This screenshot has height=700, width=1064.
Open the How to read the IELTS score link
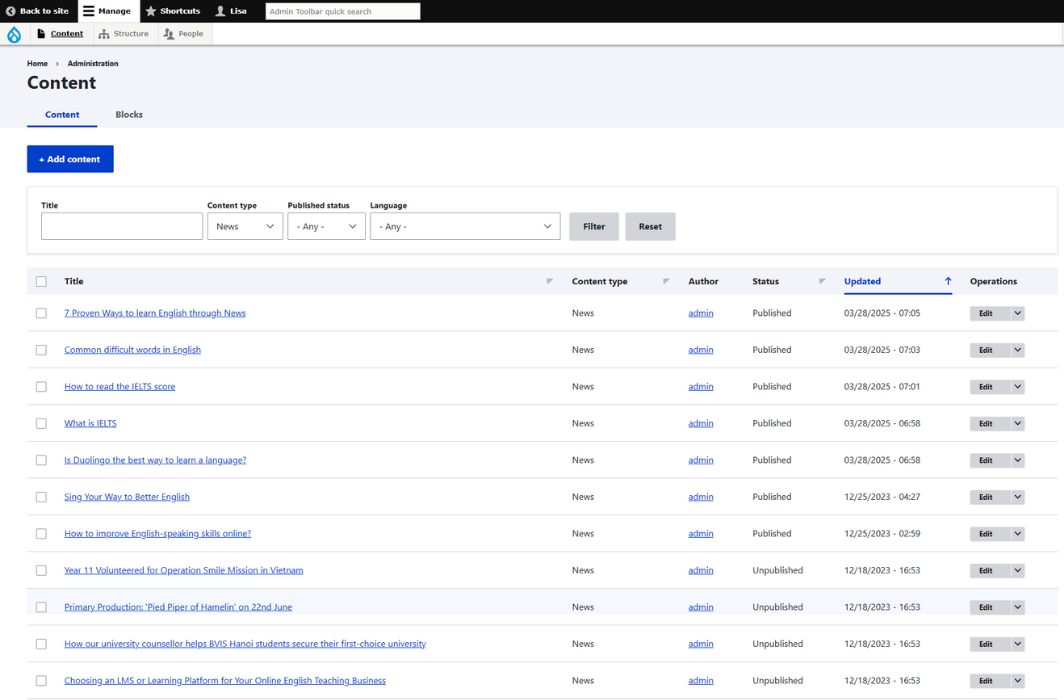pos(120,387)
